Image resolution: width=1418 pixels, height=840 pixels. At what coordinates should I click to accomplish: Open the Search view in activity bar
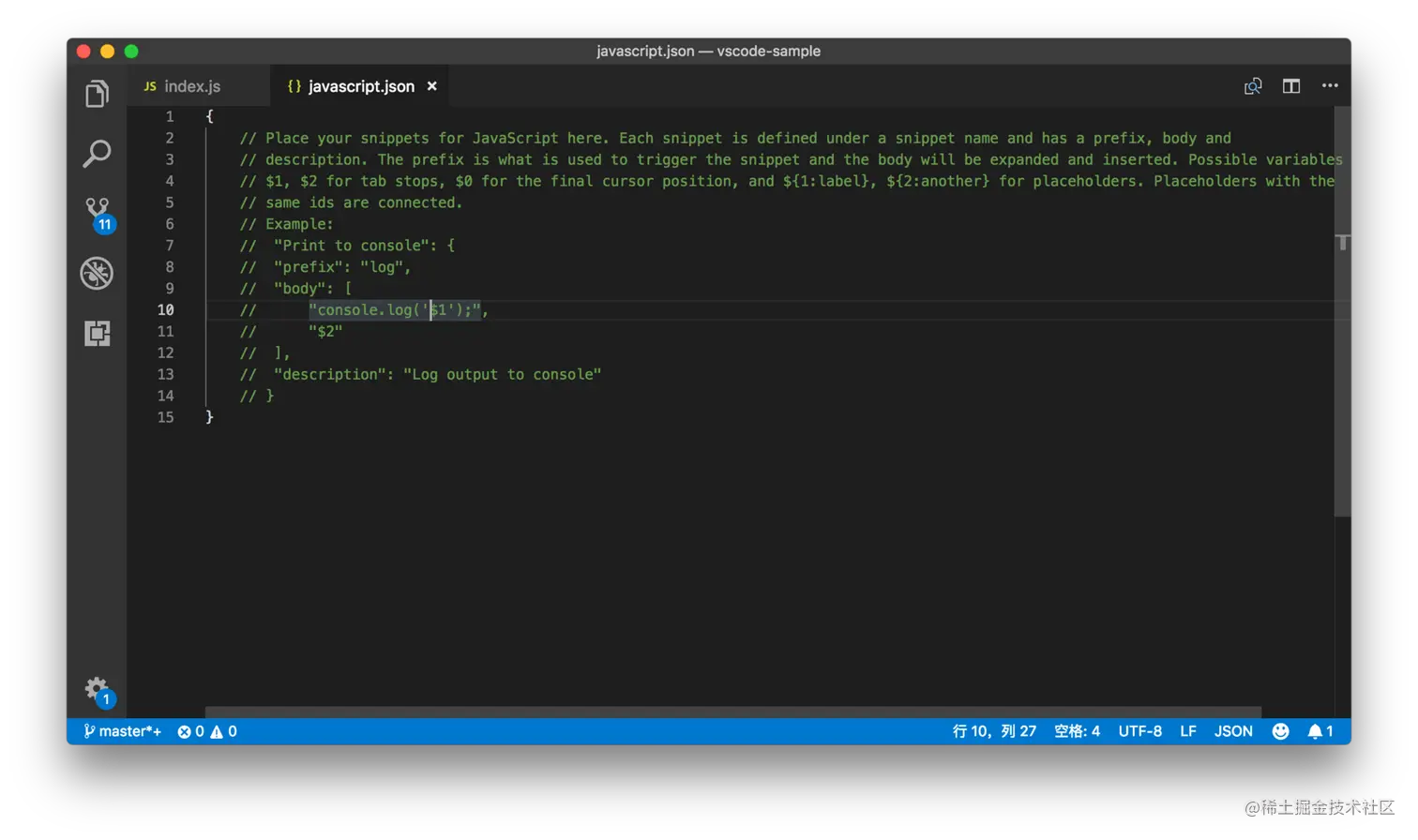pos(97,154)
